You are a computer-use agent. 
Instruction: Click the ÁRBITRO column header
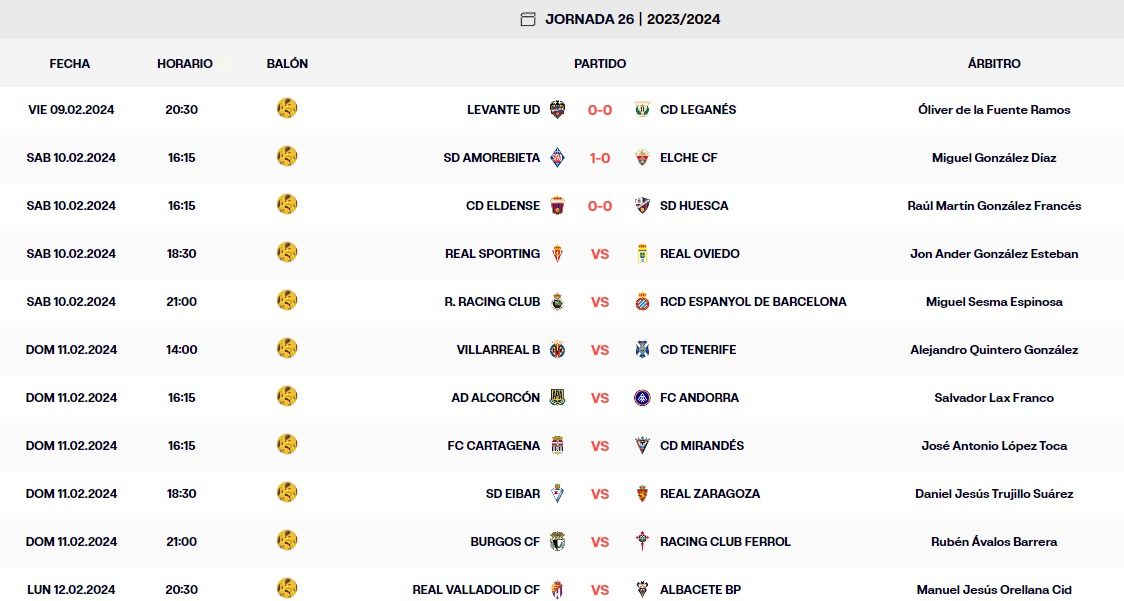(x=994, y=64)
